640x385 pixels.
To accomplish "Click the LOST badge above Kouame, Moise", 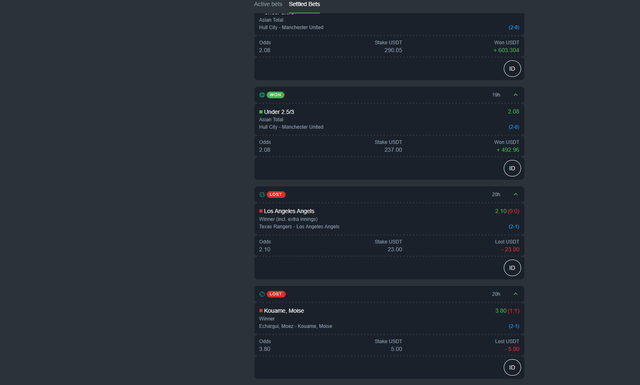I will tap(276, 294).
